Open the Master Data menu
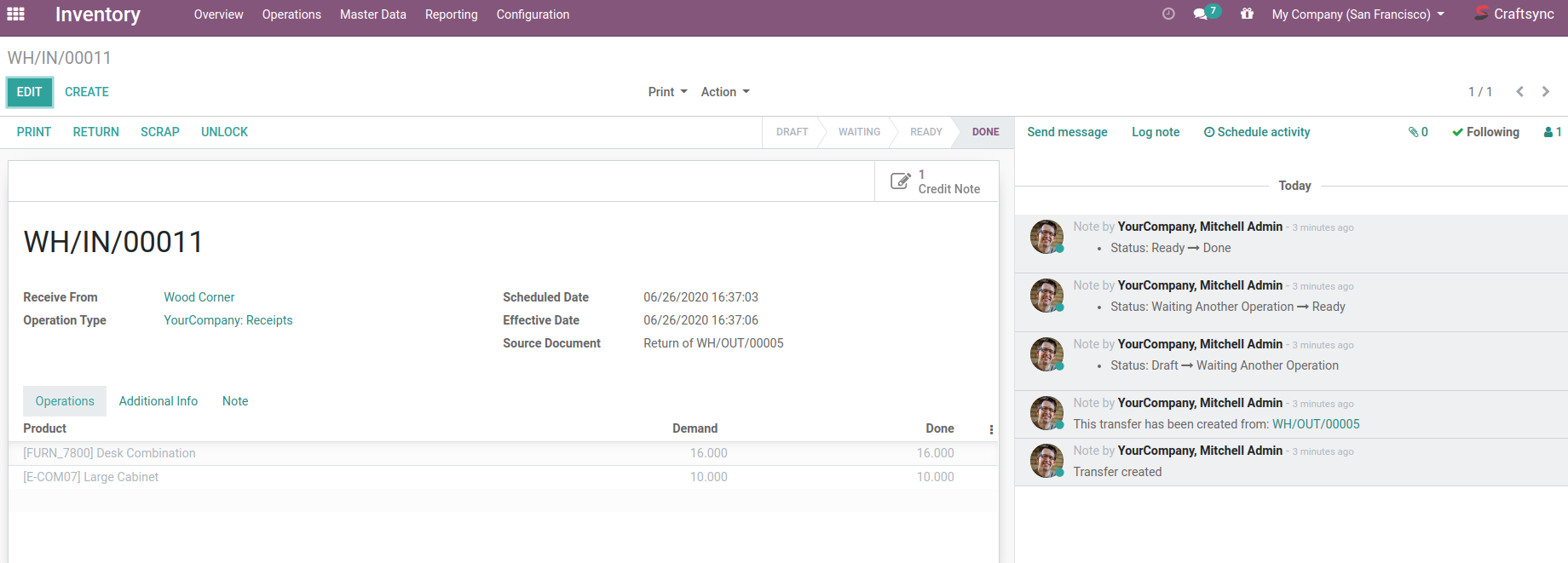This screenshot has height=563, width=1568. pyautogui.click(x=372, y=14)
